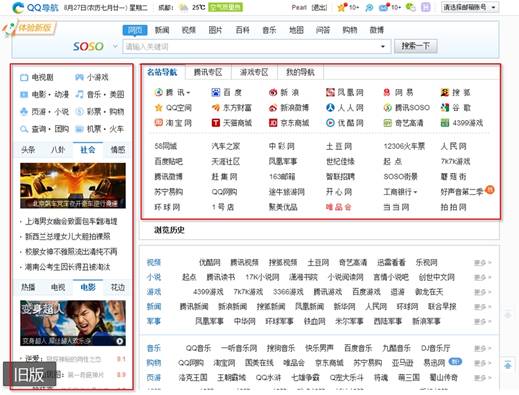Viewport: 519px width, 395px height.
Task: Select the 网页 search tab
Action: coord(135,30)
